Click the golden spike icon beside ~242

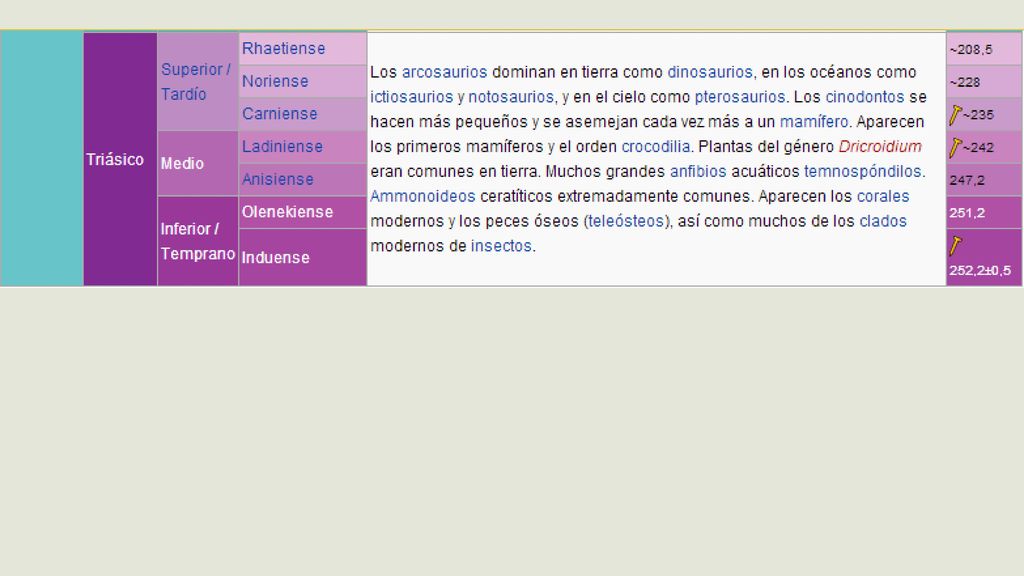point(955,148)
